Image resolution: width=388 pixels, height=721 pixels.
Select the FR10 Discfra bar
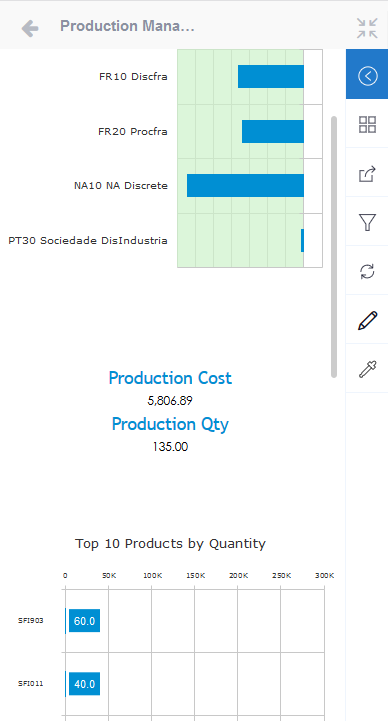click(x=271, y=76)
